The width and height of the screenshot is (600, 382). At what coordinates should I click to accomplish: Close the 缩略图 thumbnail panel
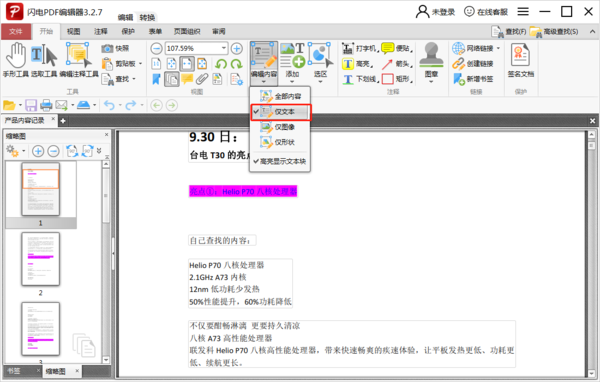[x=106, y=135]
